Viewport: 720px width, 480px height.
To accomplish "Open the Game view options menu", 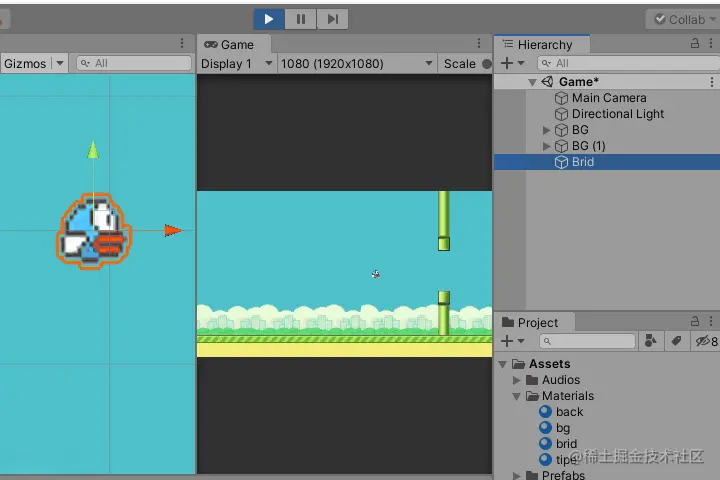I will [x=479, y=43].
